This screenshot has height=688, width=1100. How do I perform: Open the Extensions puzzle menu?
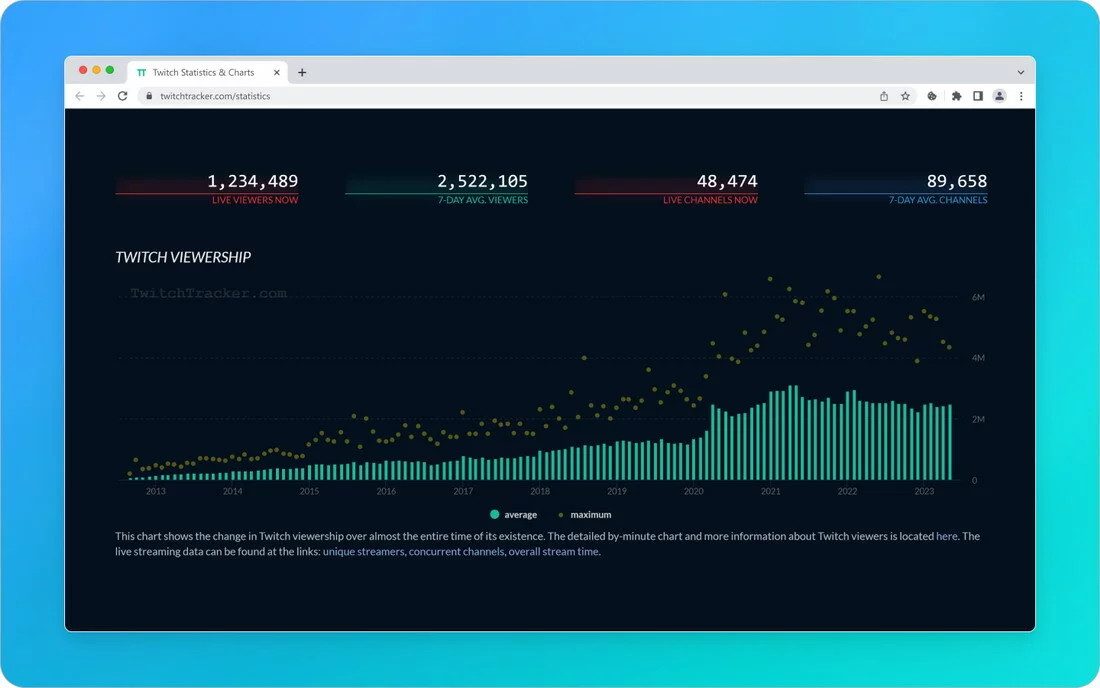tap(956, 96)
